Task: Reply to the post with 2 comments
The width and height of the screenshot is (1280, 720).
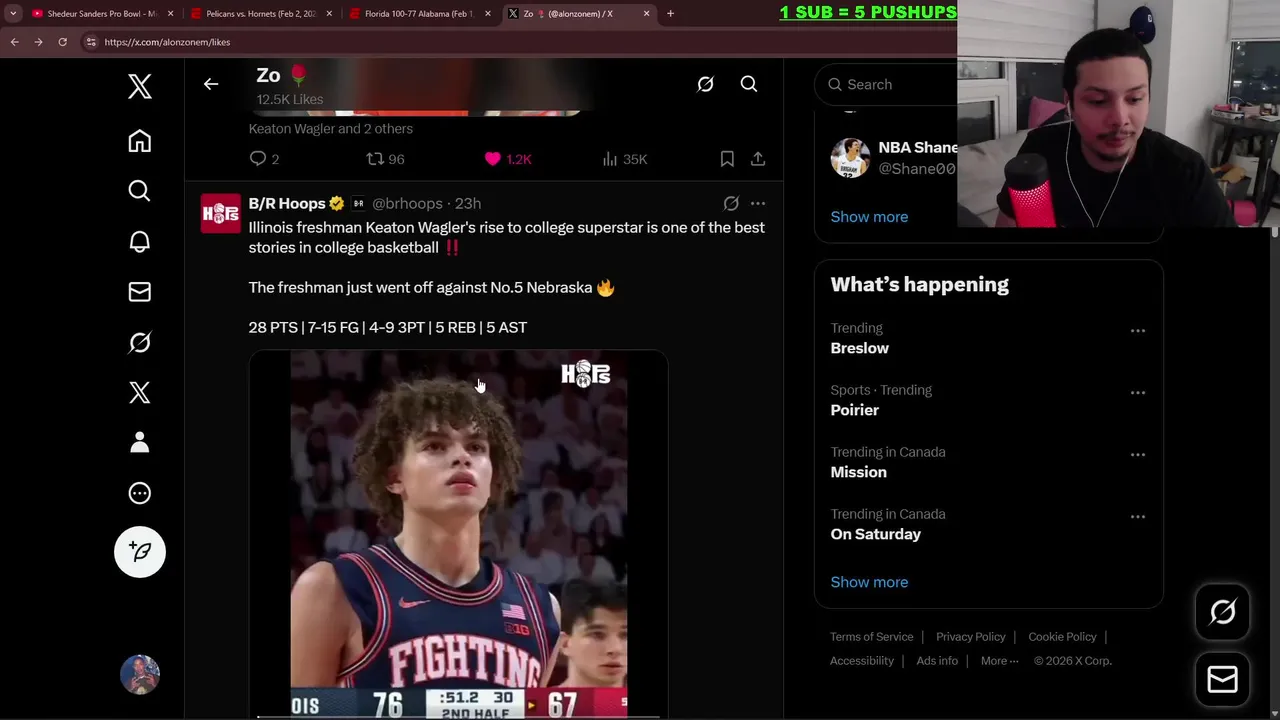Action: 265,159
